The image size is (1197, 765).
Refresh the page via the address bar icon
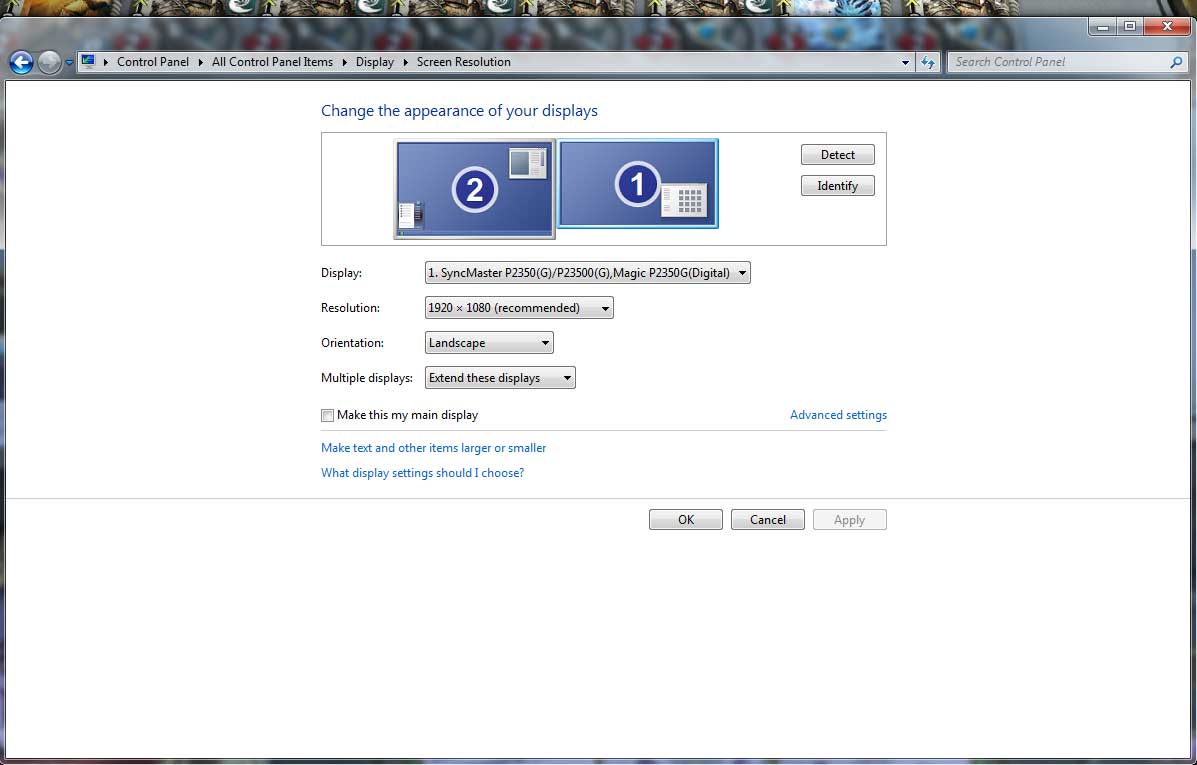tap(928, 62)
